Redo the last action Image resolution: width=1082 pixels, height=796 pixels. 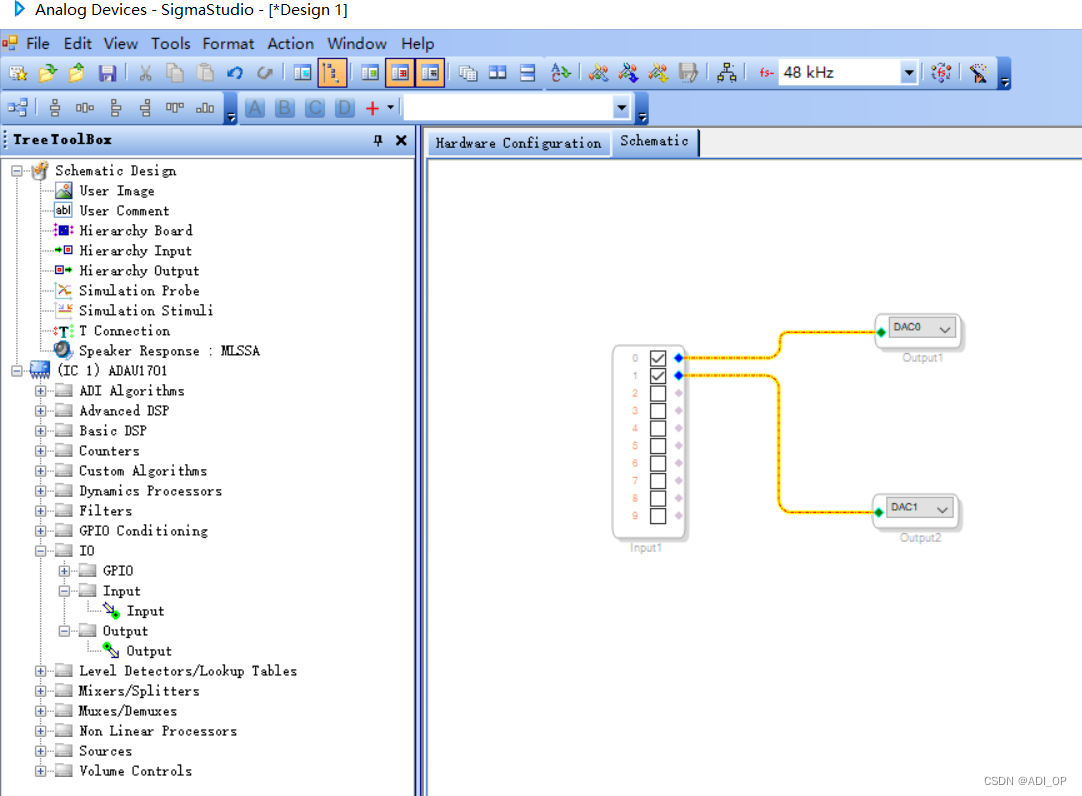click(264, 72)
